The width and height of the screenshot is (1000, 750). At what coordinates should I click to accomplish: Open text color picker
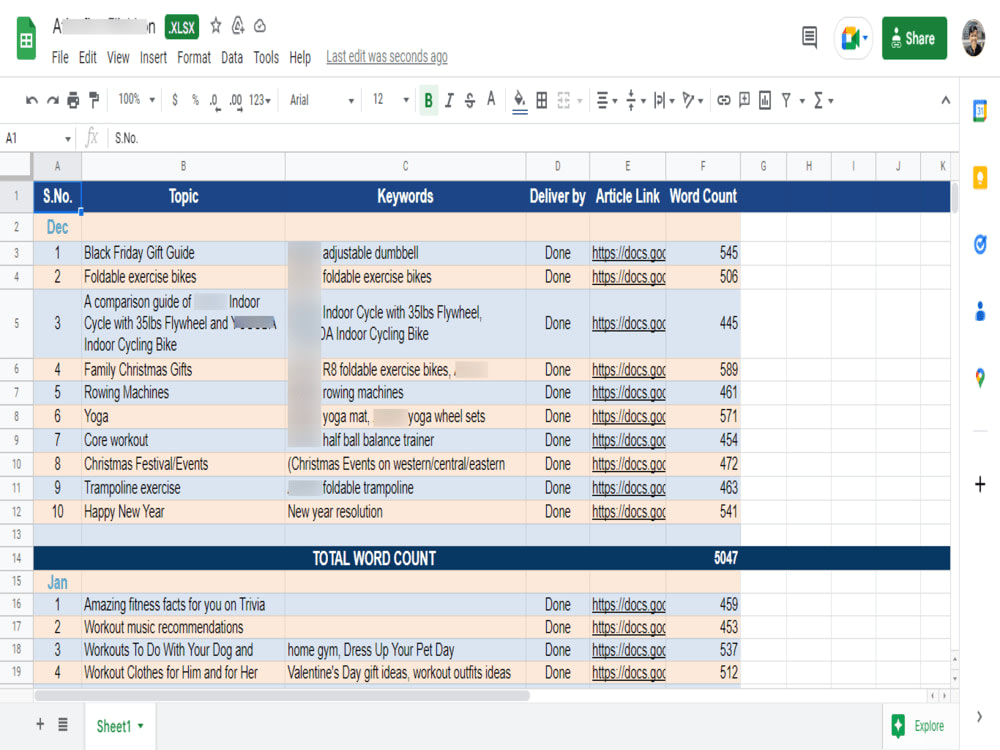coord(490,99)
